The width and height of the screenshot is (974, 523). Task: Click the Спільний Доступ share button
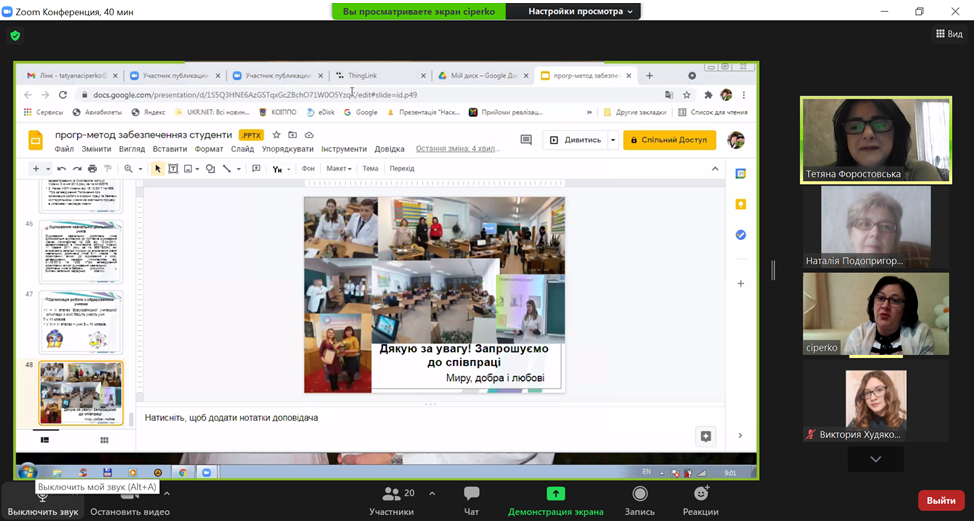(669, 140)
